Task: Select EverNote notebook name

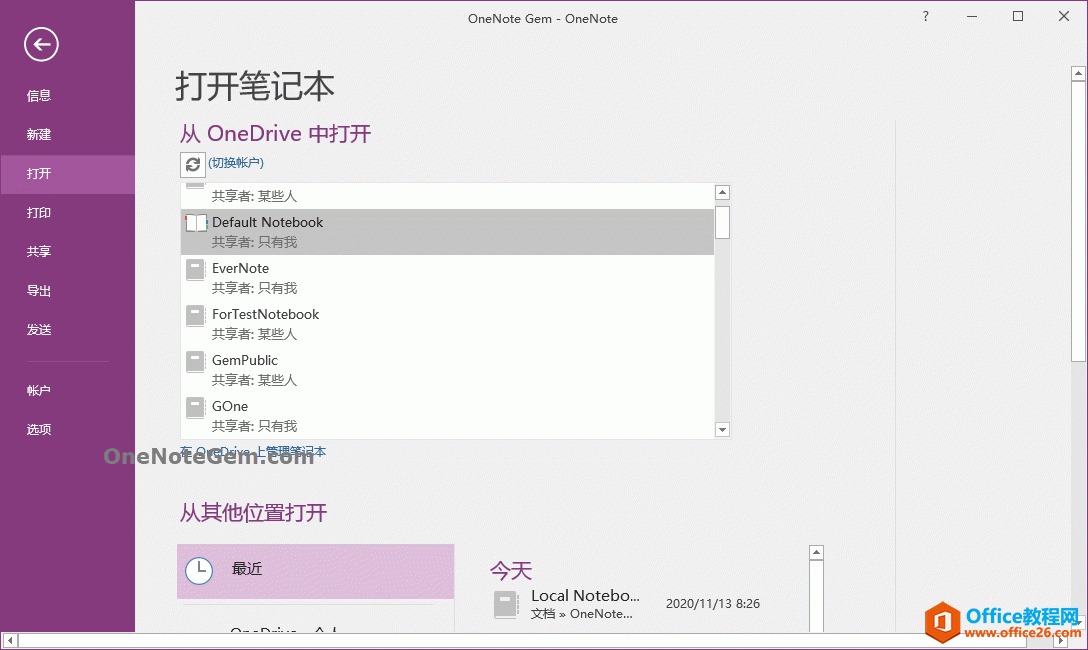Action: (x=240, y=268)
